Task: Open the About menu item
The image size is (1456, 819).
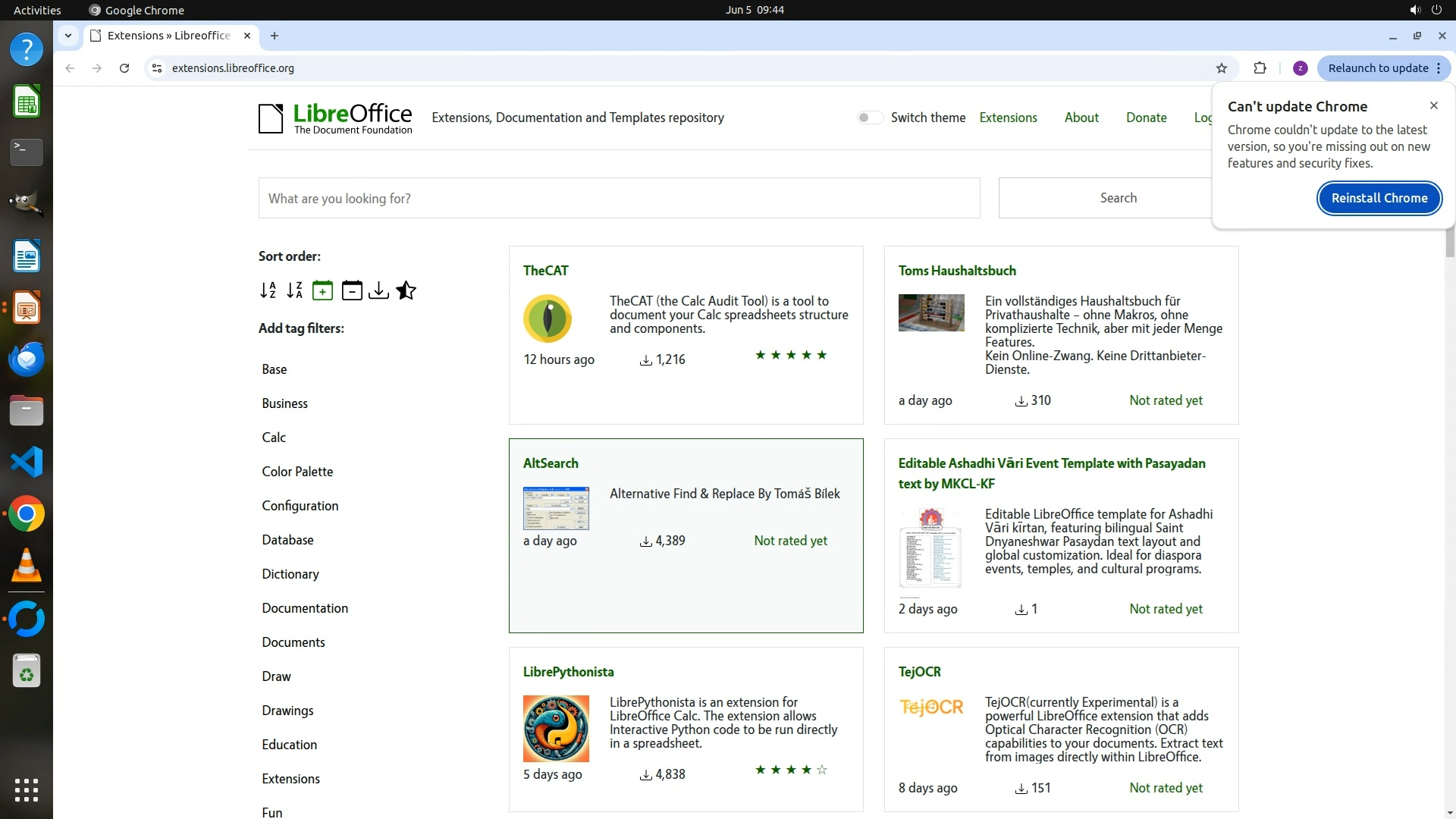Action: click(x=1081, y=118)
